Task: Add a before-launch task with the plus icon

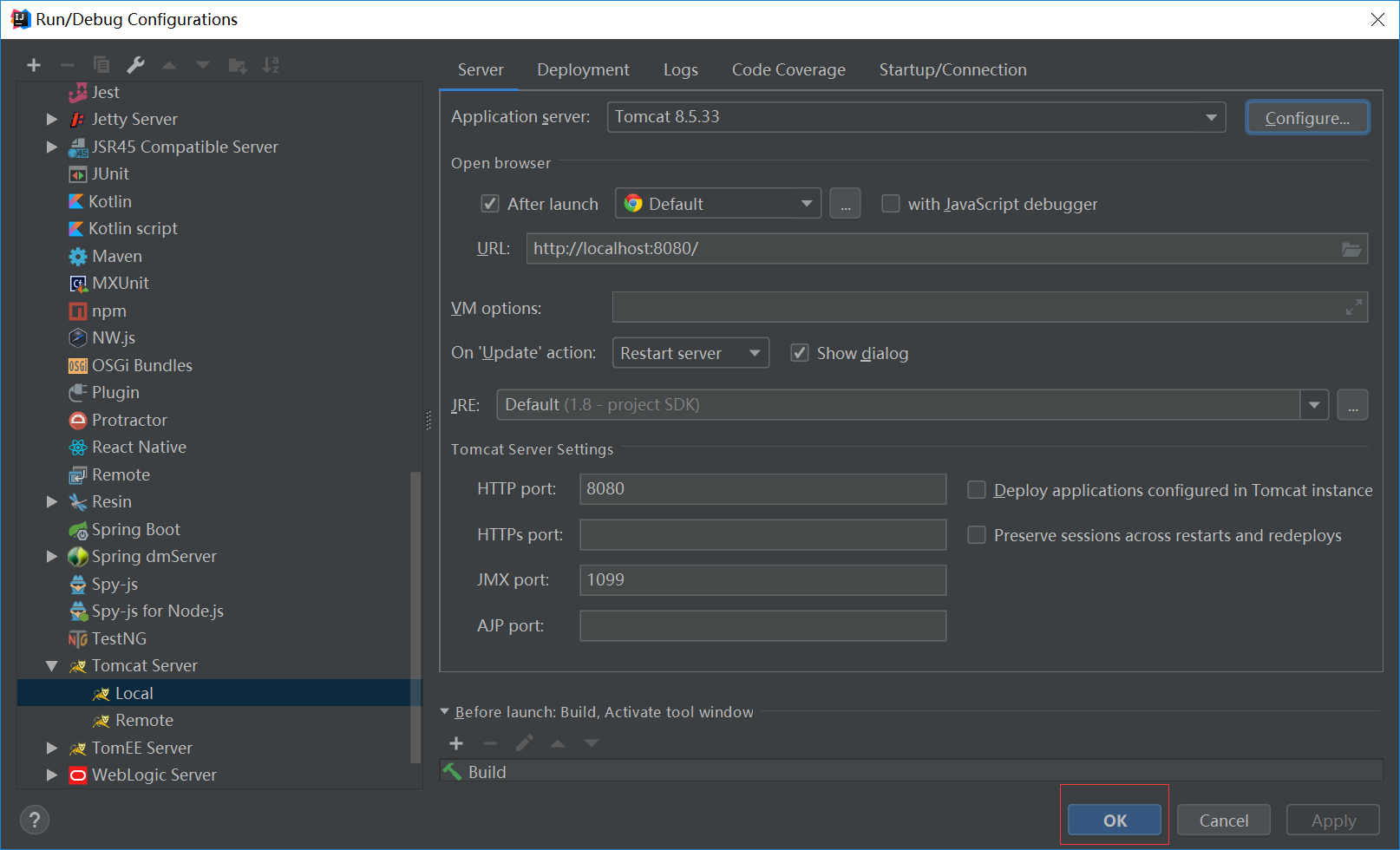Action: pos(456,743)
